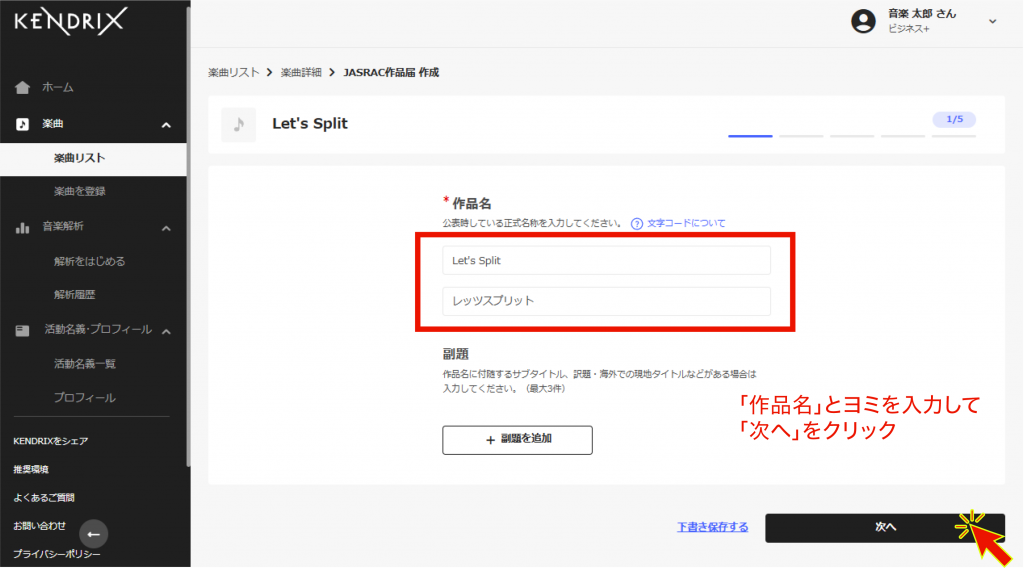Viewport: 1024px width, 568px height.
Task: Open 楽曲を登録 in the sidebar
Action: 80,191
